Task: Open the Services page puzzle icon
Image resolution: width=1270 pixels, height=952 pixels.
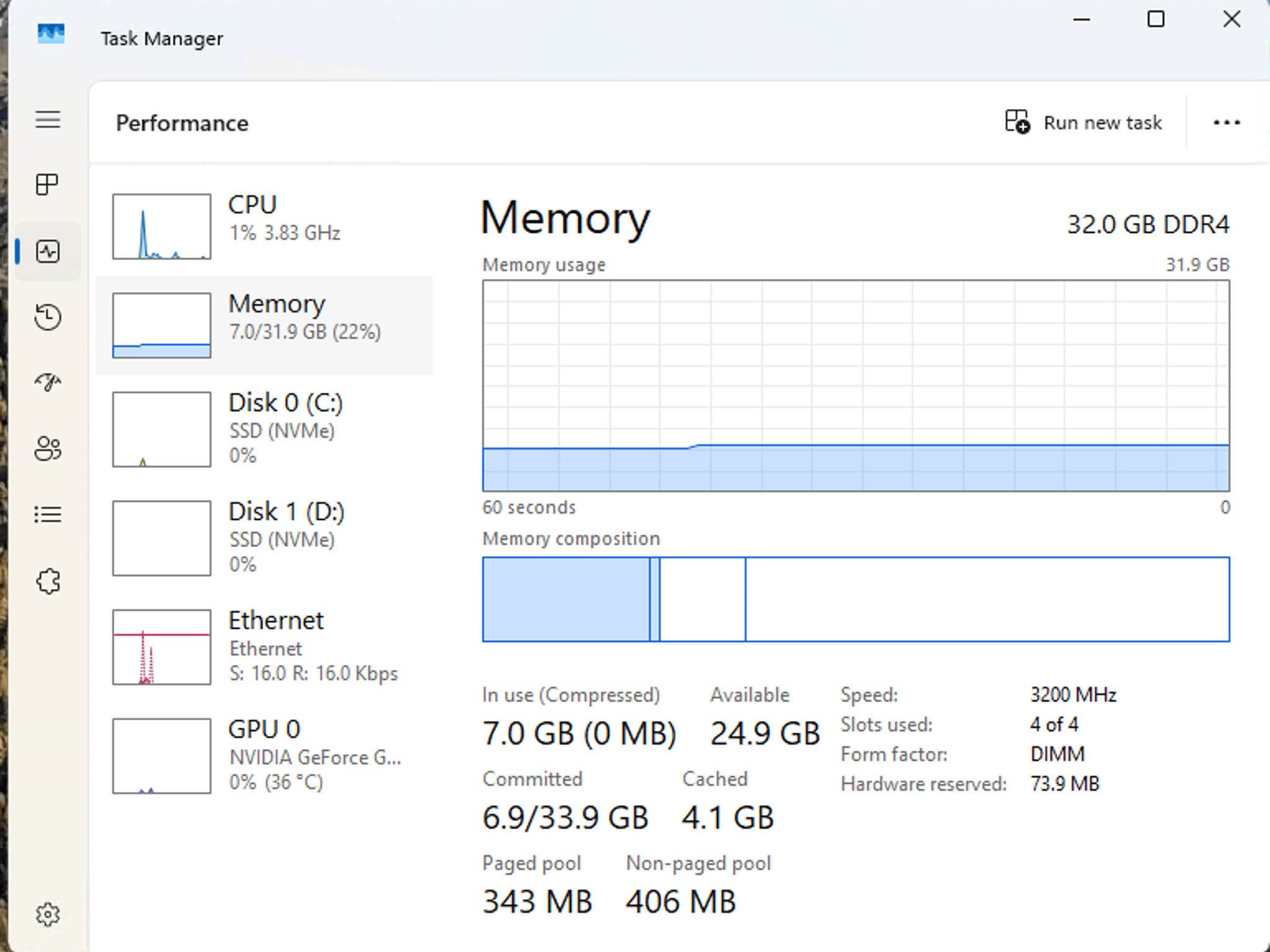Action: click(x=48, y=581)
